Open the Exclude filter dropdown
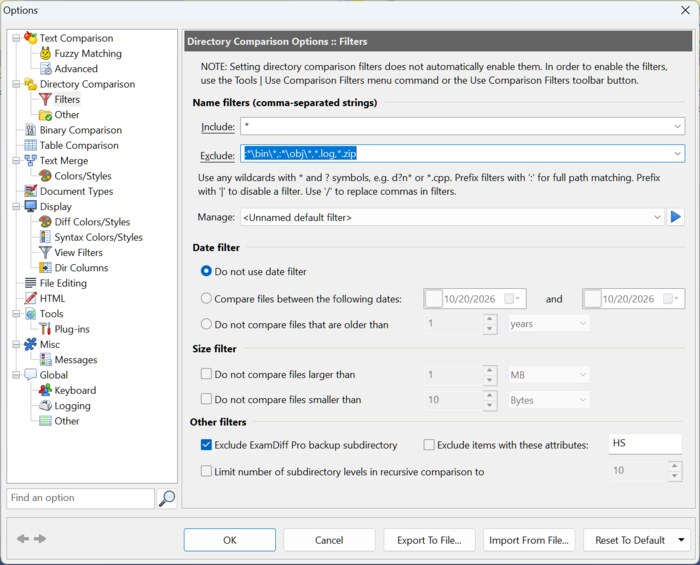The width and height of the screenshot is (700, 565). (x=677, y=154)
